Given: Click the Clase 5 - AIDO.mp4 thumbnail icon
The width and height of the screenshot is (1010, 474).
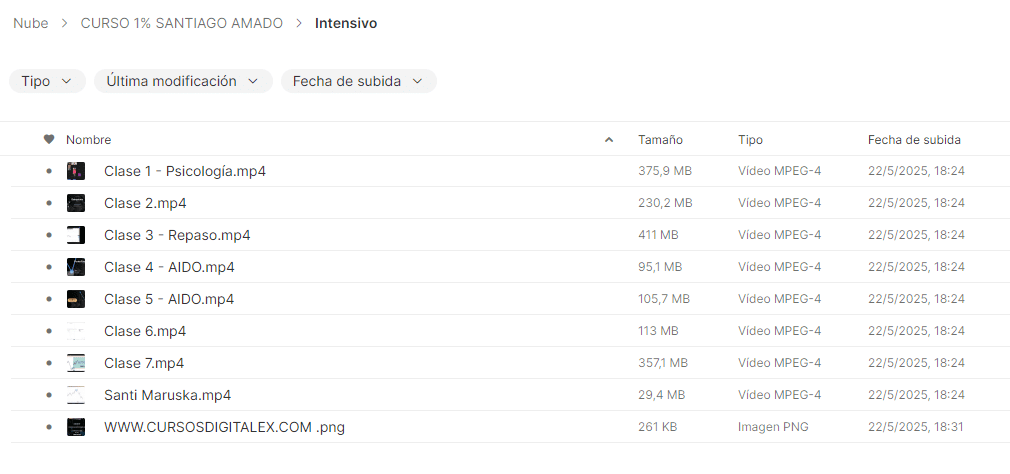Looking at the screenshot, I should tap(76, 299).
